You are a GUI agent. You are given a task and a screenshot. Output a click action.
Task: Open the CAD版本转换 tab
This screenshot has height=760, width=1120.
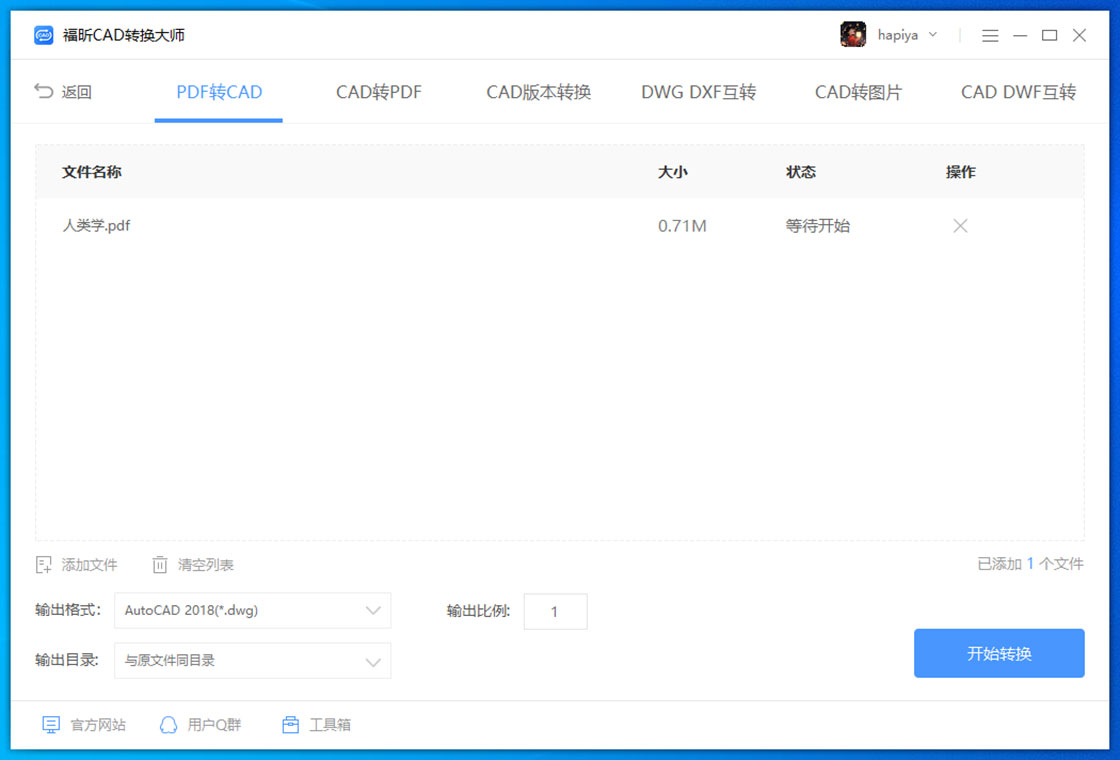click(539, 92)
